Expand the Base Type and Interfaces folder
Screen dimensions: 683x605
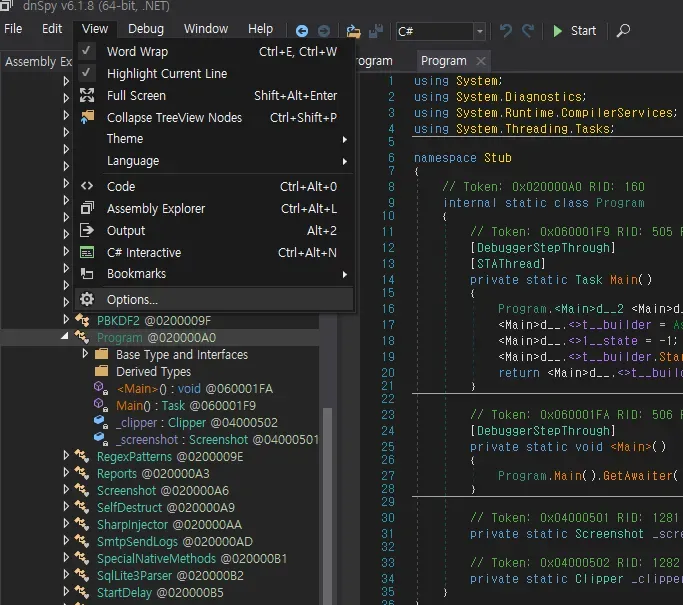click(x=85, y=355)
